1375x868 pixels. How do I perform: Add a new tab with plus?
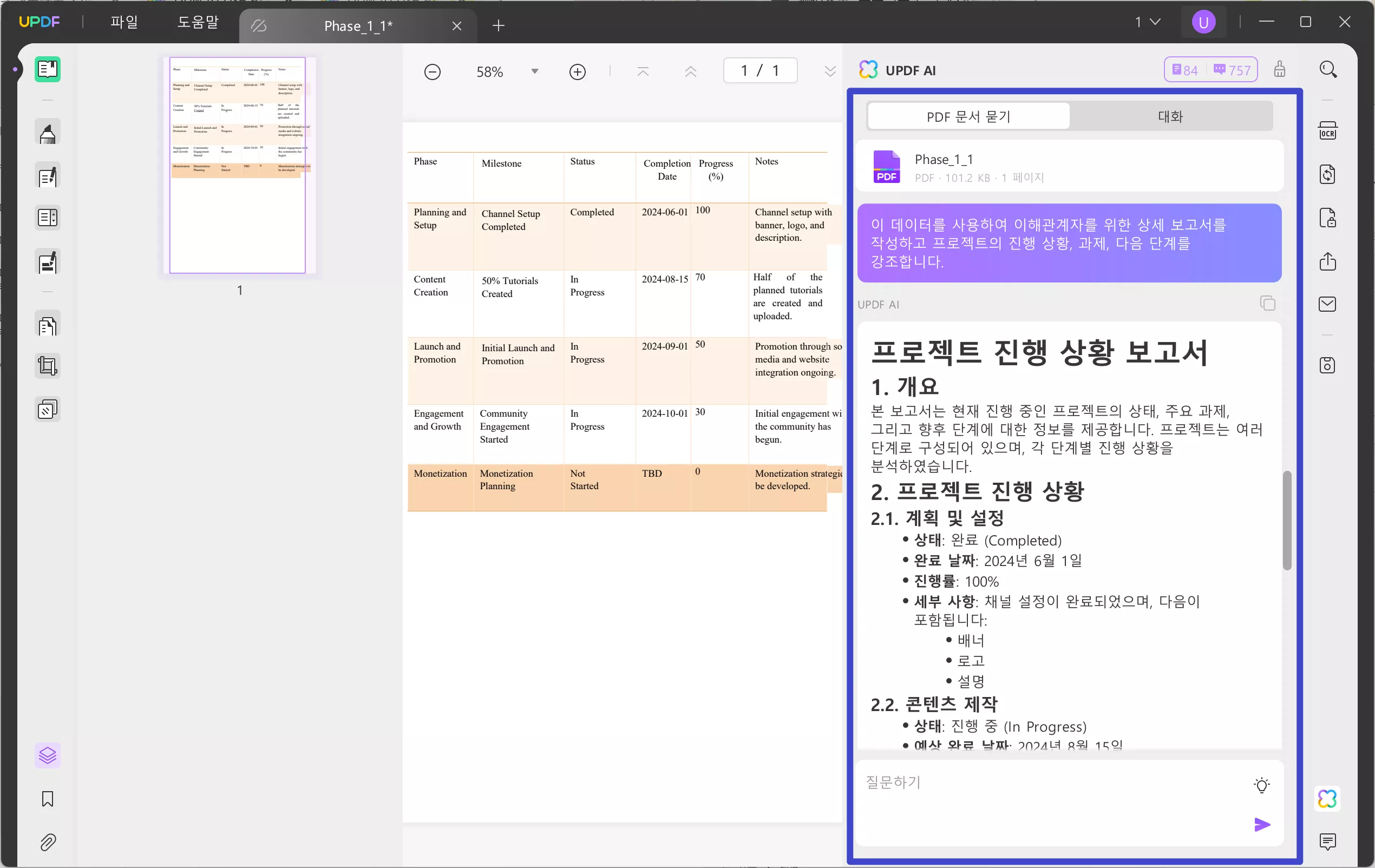[x=499, y=25]
